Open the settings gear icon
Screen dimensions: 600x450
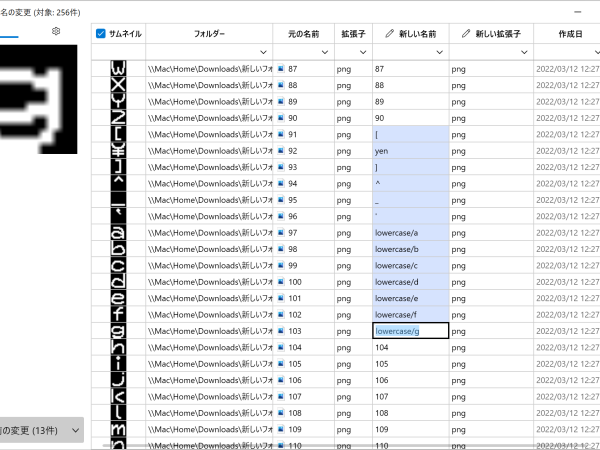tap(56, 31)
